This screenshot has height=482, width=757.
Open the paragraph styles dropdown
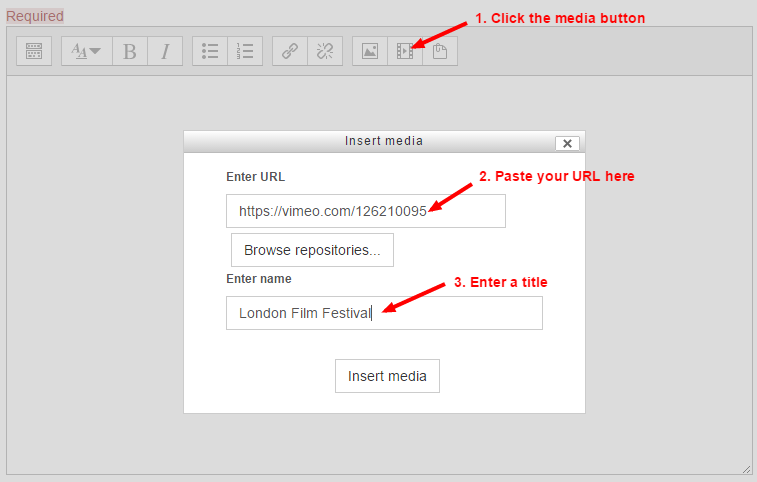[87, 51]
